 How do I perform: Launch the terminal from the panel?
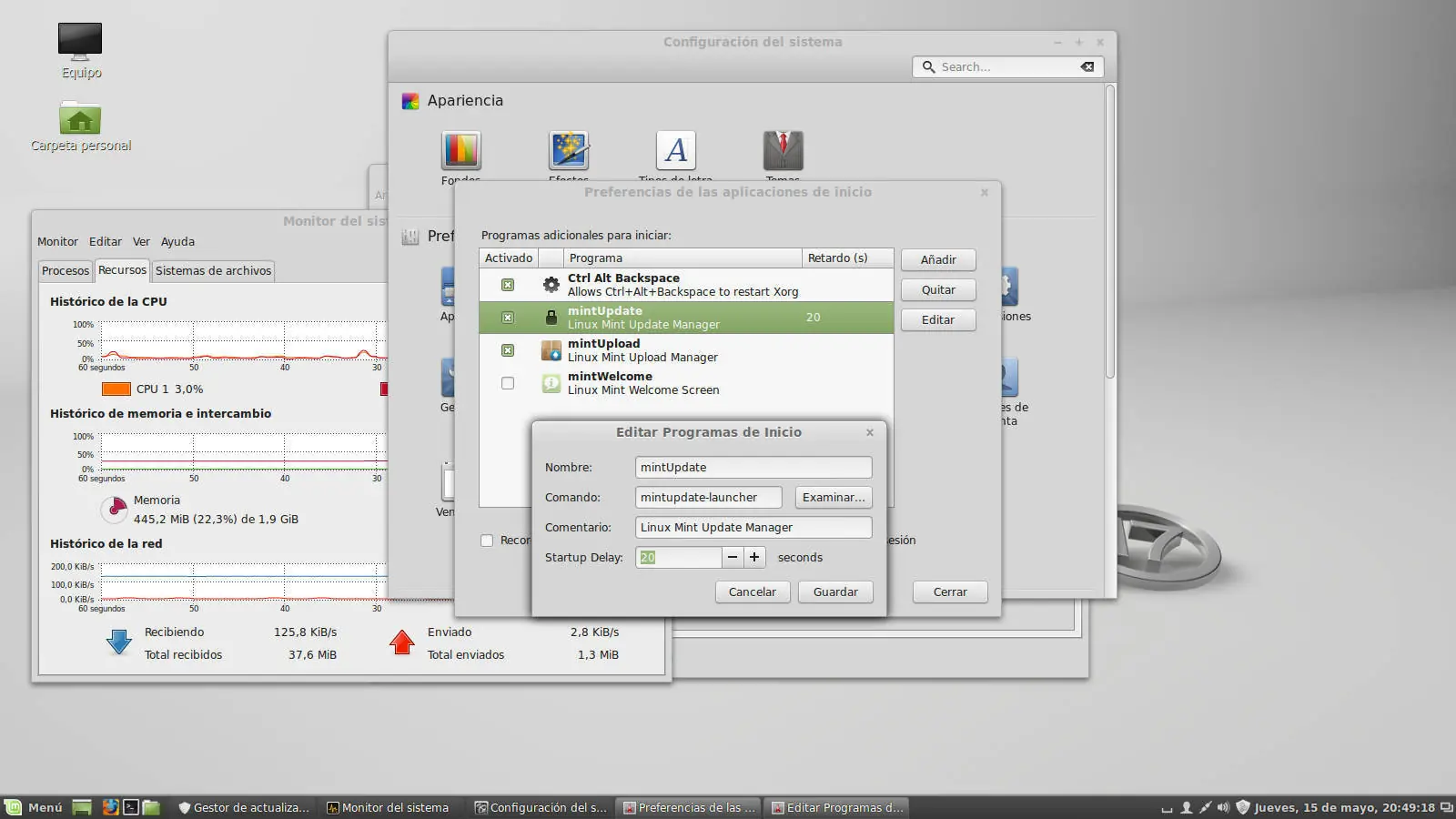coord(131,807)
